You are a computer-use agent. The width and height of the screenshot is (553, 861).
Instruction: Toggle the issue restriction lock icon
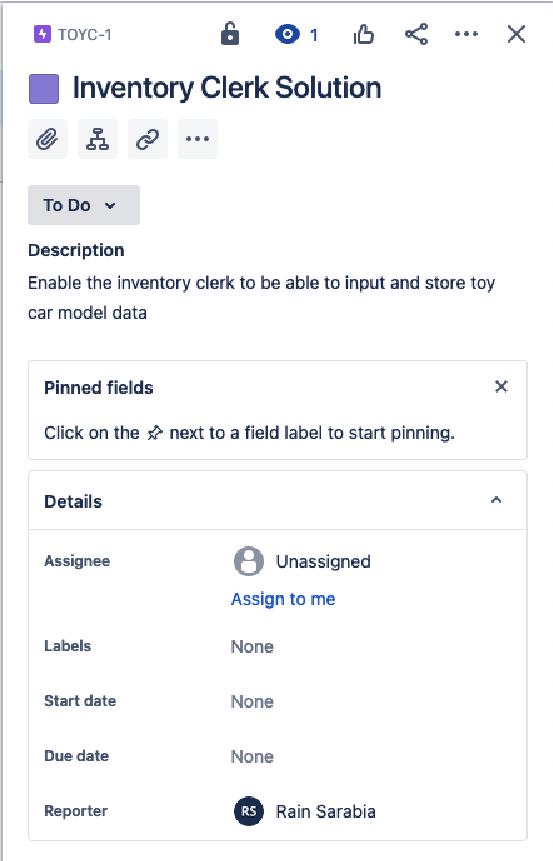pos(230,34)
